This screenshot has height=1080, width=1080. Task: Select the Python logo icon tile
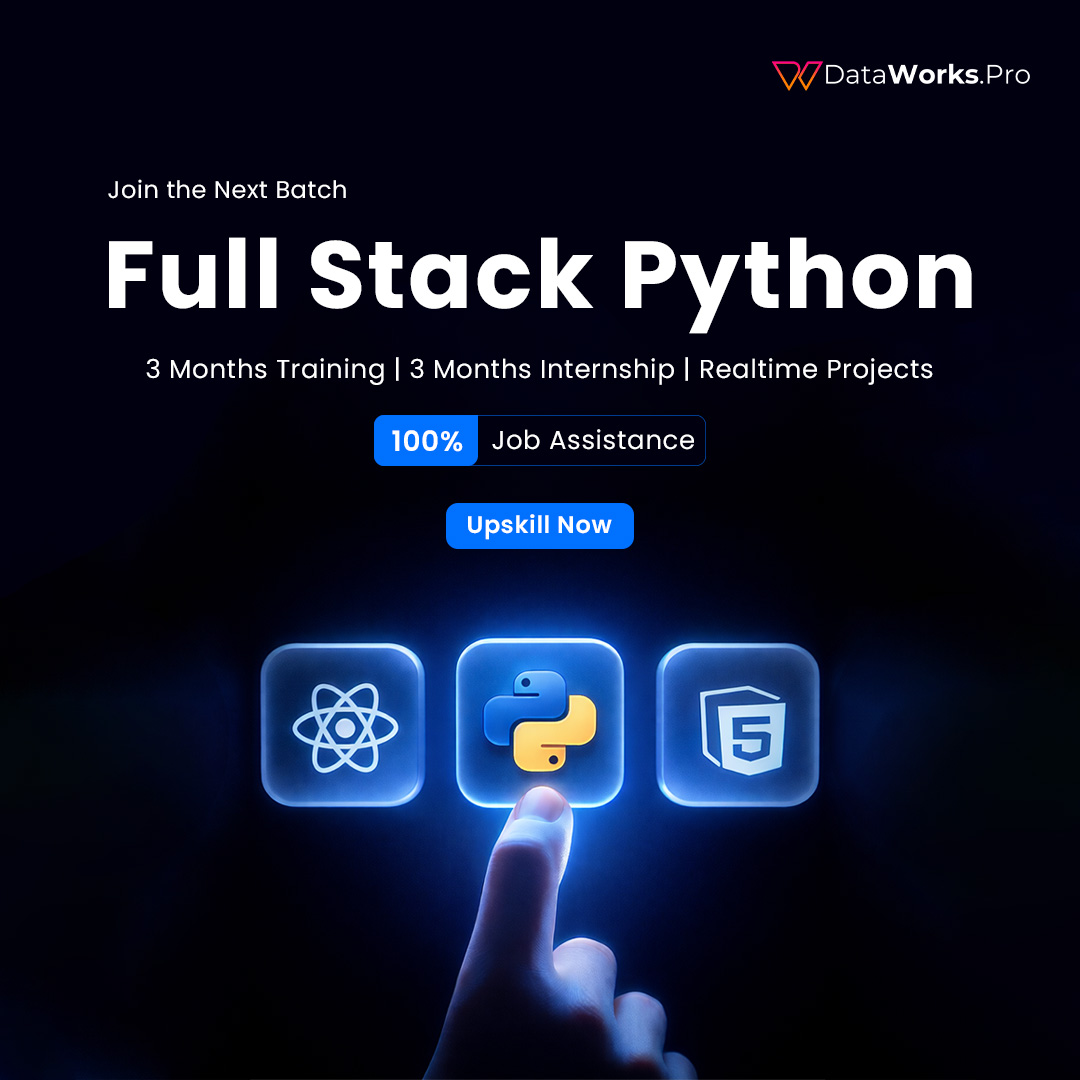click(540, 723)
